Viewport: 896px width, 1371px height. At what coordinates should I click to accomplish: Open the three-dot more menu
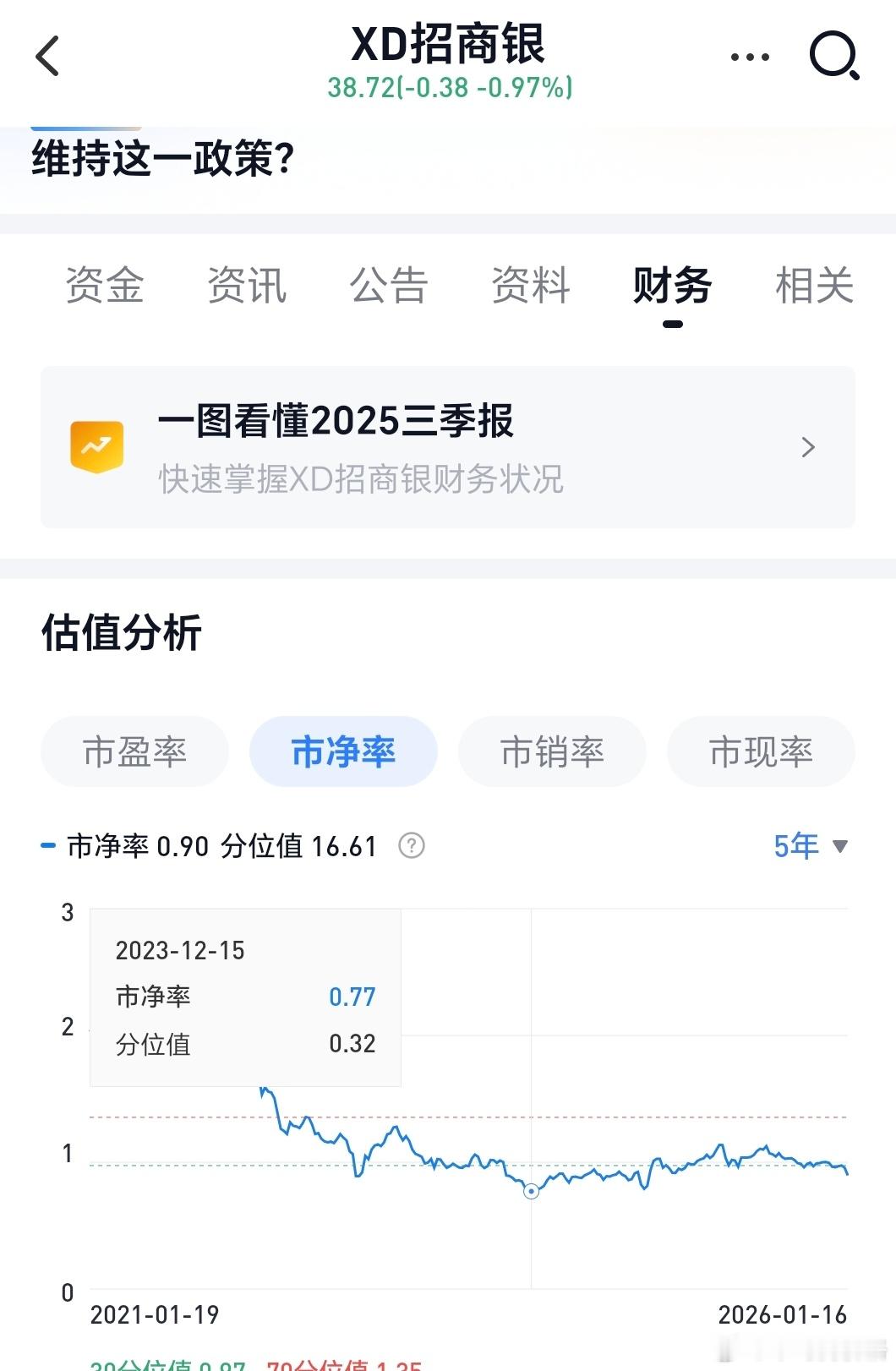[x=750, y=57]
